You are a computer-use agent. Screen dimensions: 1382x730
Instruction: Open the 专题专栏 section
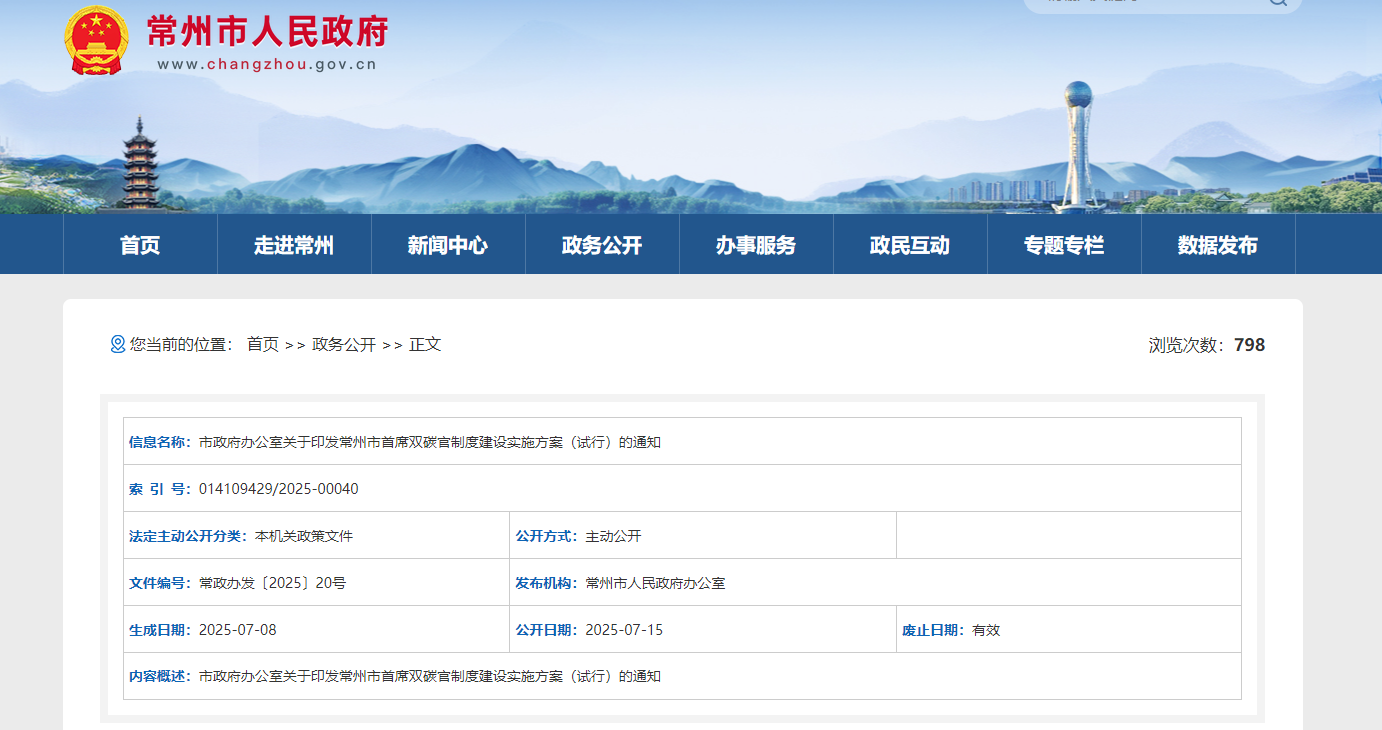pyautogui.click(x=1064, y=244)
